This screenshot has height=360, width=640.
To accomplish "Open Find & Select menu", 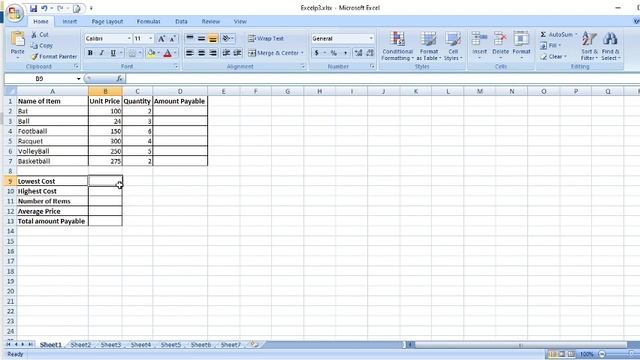I will pos(611,46).
